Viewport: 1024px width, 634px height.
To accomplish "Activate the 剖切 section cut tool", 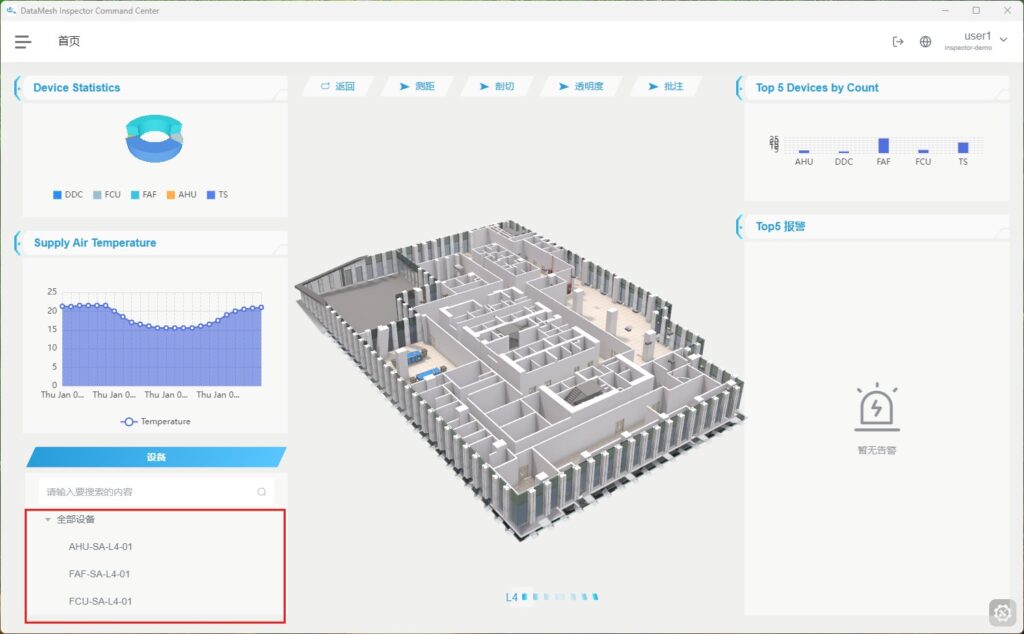I will 497,87.
